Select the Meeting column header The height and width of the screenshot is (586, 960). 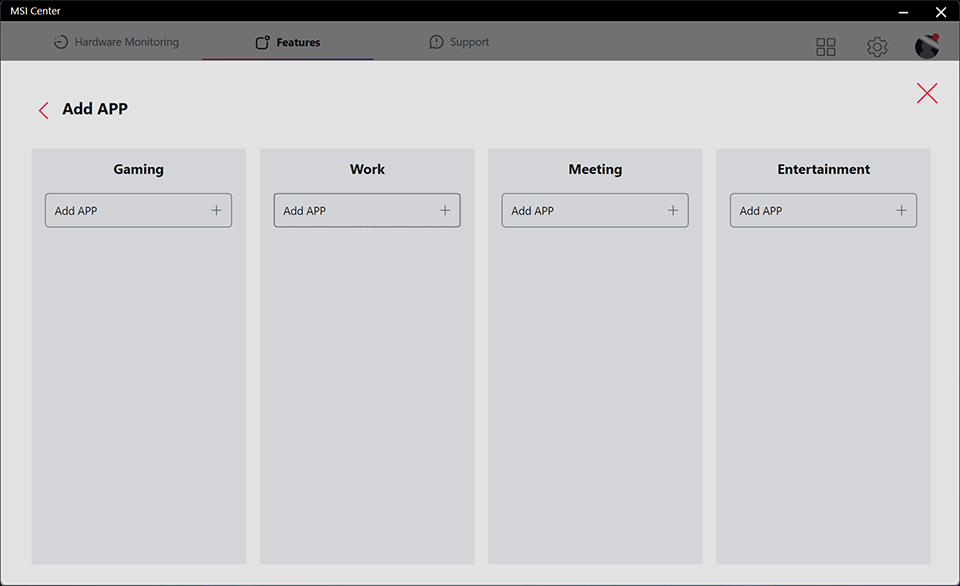click(x=595, y=170)
